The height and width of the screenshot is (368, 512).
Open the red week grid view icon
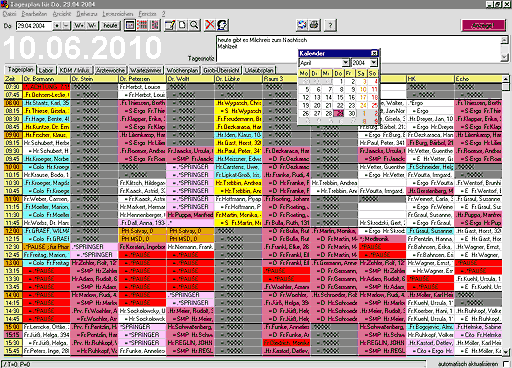[142, 25]
